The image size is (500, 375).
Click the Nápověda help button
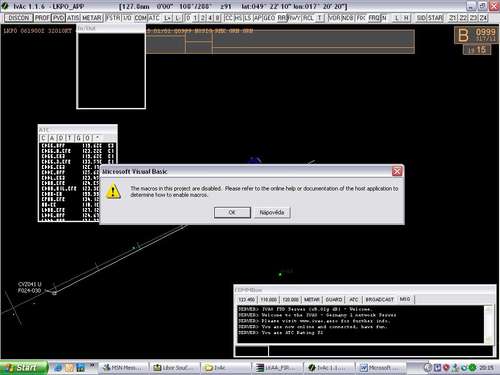pyautogui.click(x=272, y=212)
